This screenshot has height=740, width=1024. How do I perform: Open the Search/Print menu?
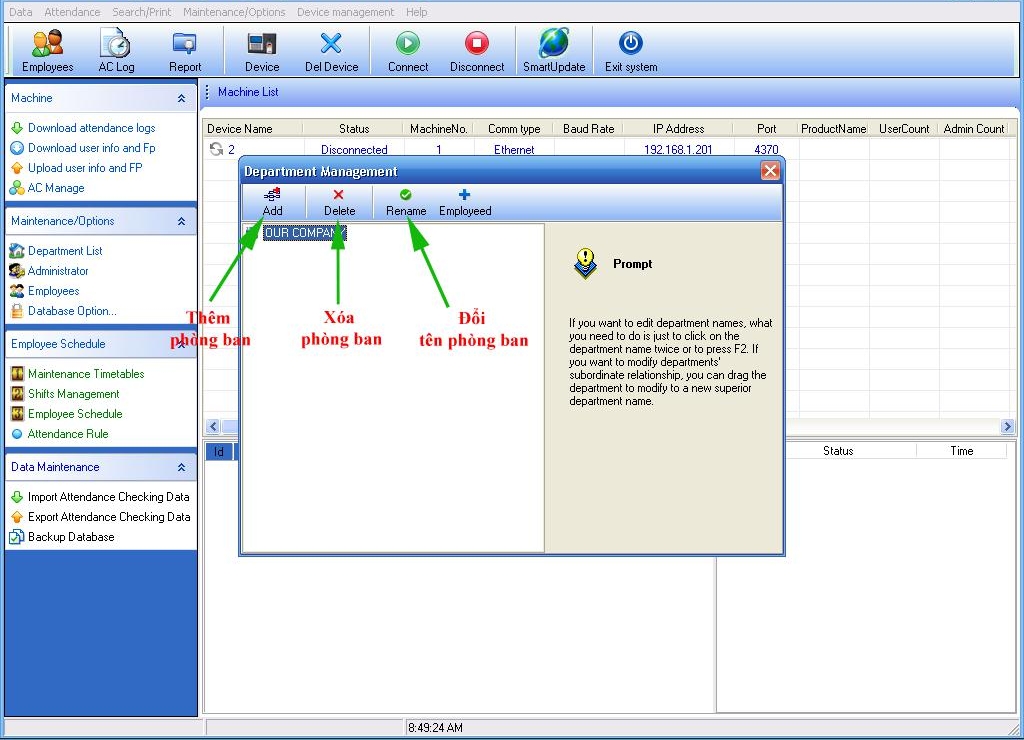(x=141, y=12)
